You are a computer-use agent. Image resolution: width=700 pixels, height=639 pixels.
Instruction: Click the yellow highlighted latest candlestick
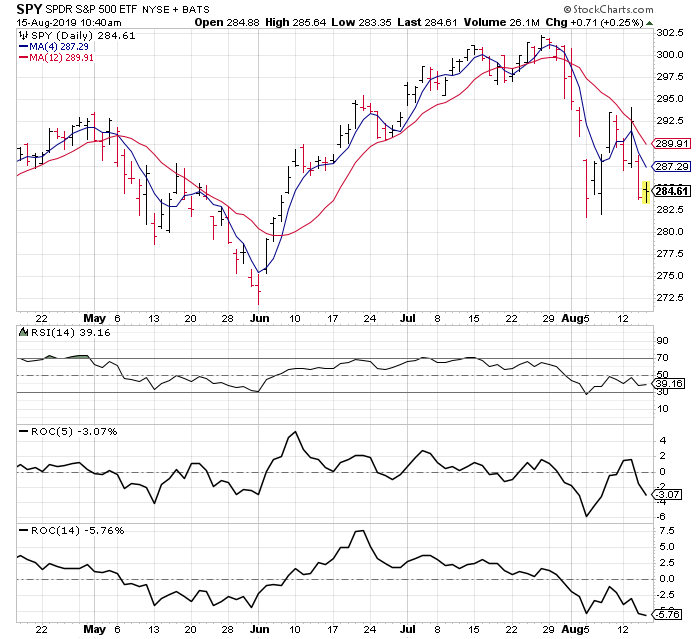point(645,190)
